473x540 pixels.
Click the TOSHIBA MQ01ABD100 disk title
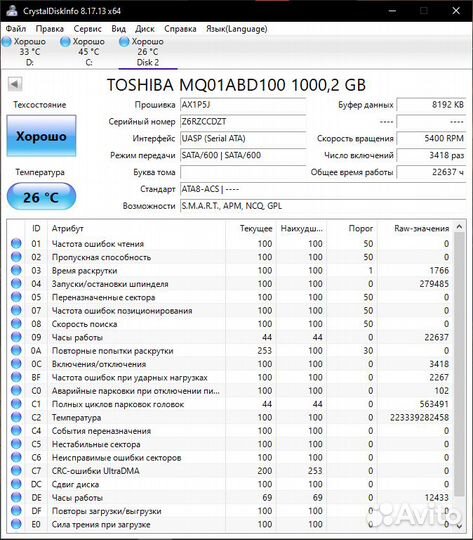(x=236, y=85)
